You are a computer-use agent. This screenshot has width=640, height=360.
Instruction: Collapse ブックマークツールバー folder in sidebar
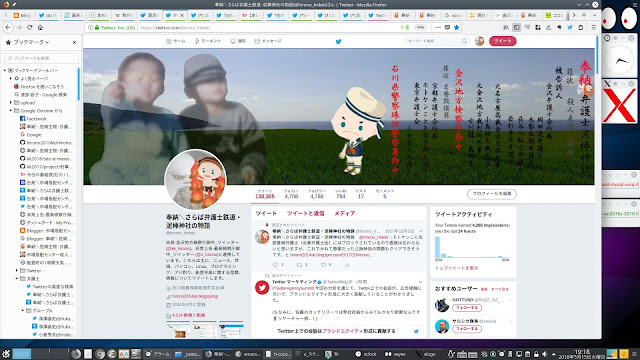pyautogui.click(x=5, y=70)
